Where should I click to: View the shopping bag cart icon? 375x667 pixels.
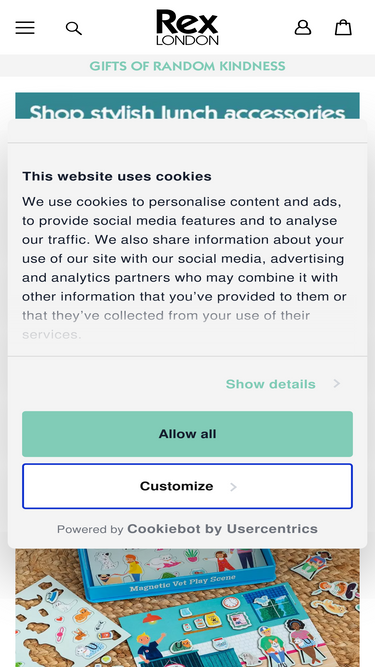point(343,28)
